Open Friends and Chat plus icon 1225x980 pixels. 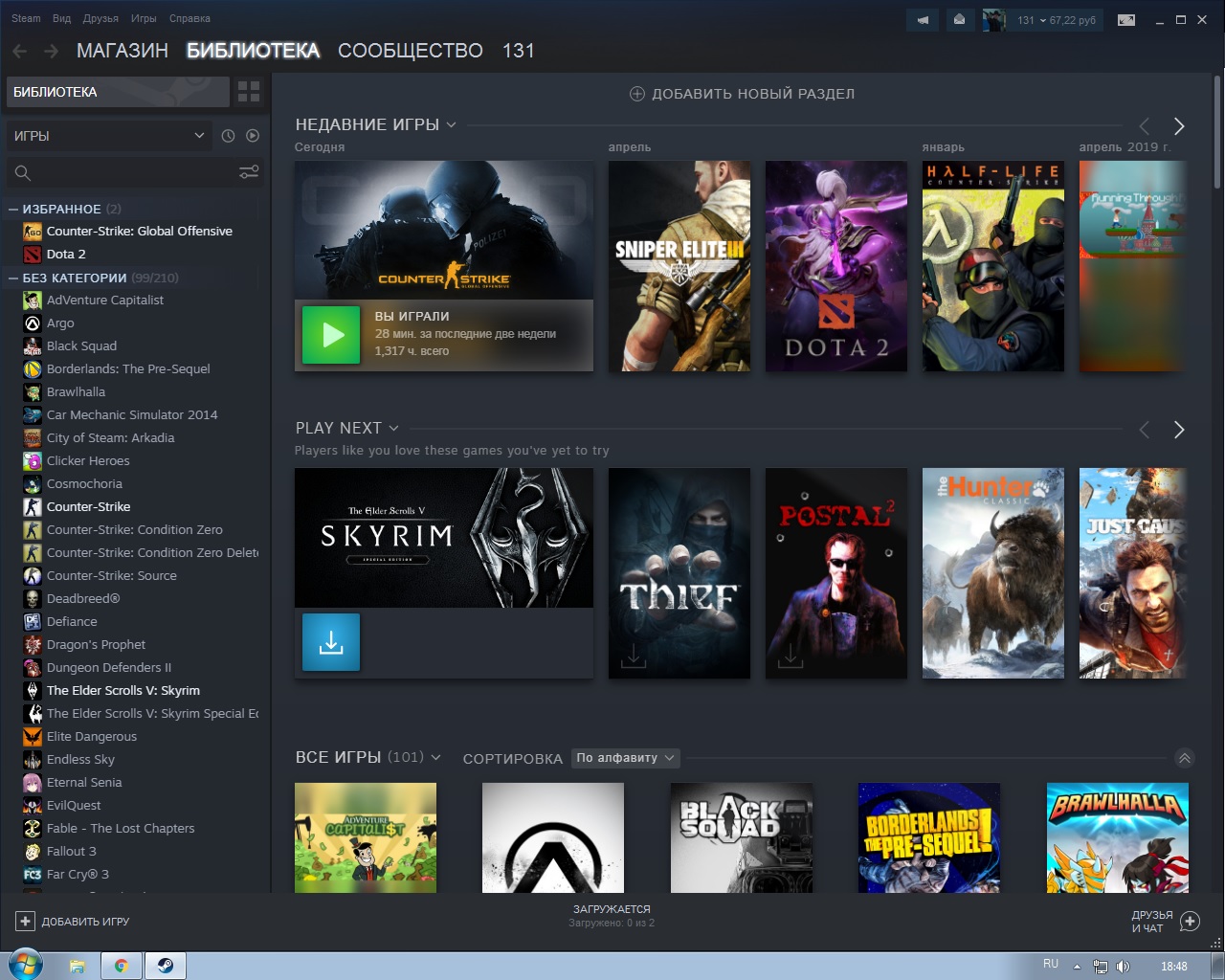click(1190, 922)
